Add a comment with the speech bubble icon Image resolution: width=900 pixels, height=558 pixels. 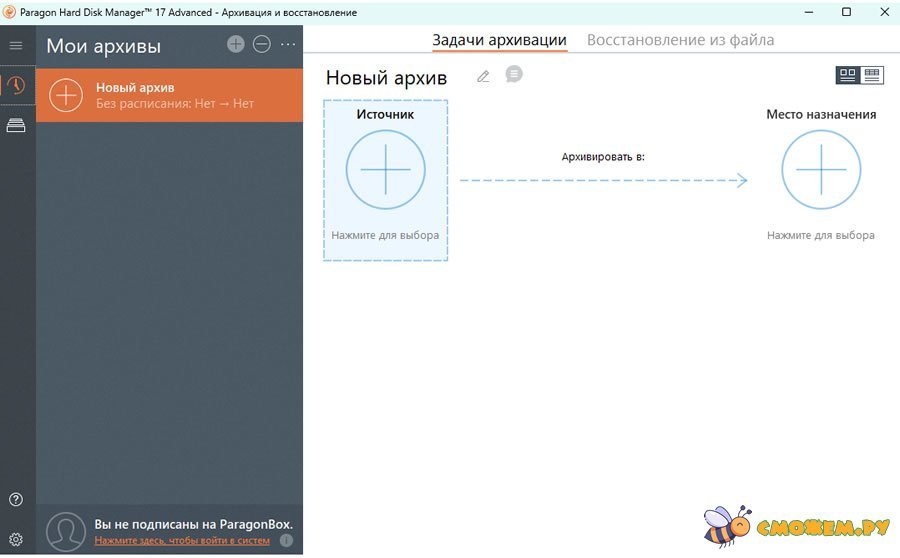[x=514, y=75]
